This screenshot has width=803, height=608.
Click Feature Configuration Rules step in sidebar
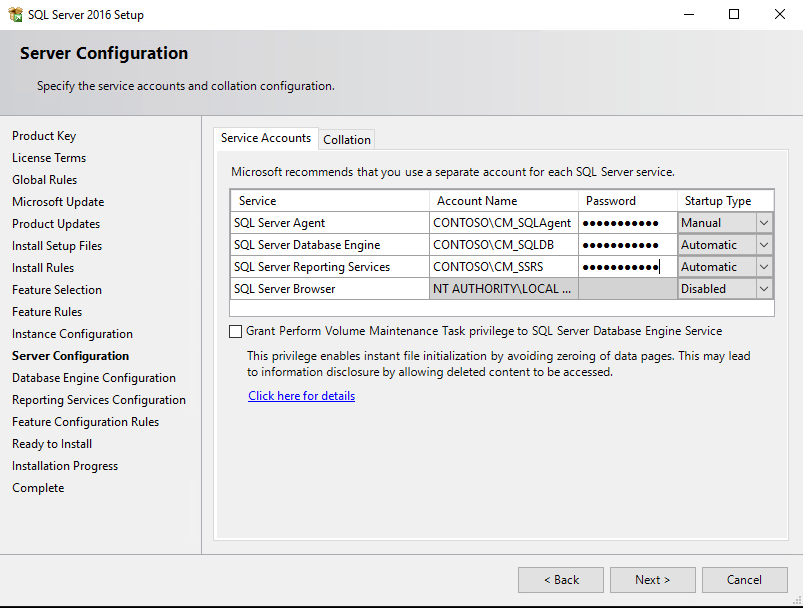86,422
